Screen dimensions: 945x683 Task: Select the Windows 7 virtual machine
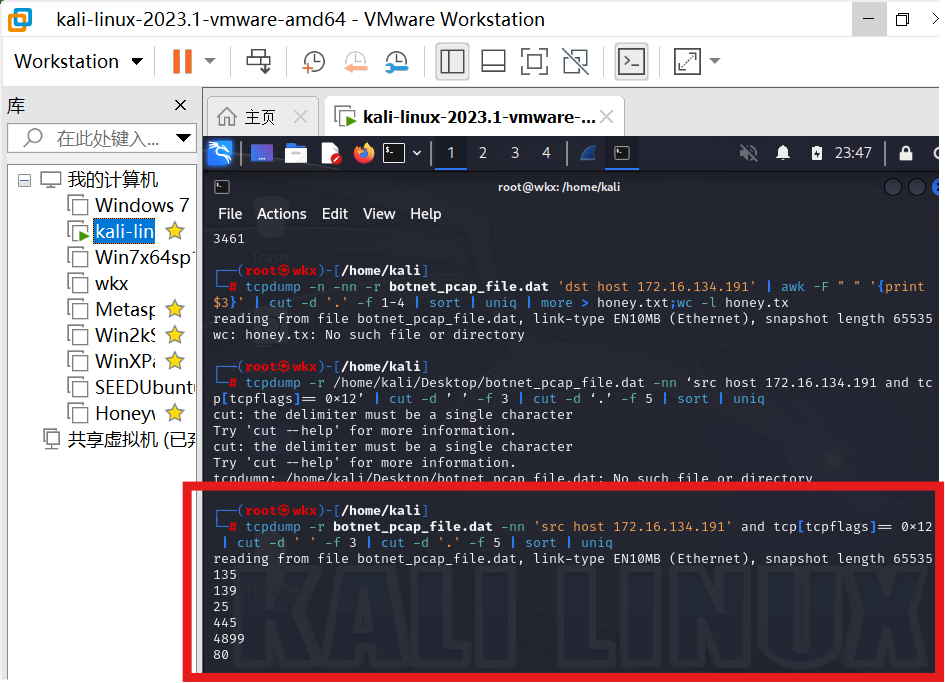[142, 206]
